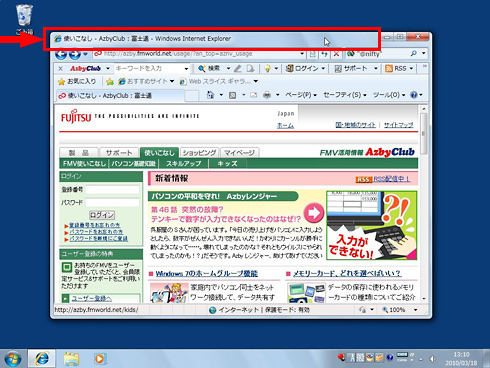This screenshot has height=368, width=490.
Task: Focus the @nifty search box
Action: (x=382, y=54)
